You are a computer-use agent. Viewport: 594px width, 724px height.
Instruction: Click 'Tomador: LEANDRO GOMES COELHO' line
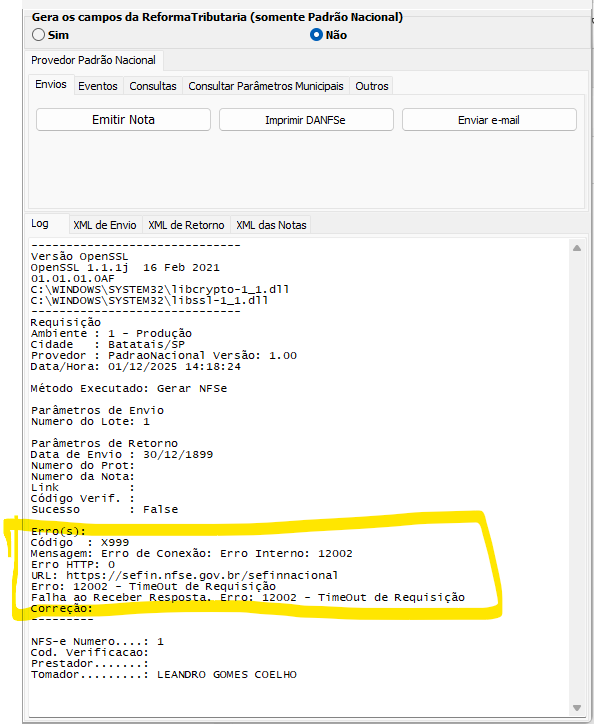(x=164, y=675)
